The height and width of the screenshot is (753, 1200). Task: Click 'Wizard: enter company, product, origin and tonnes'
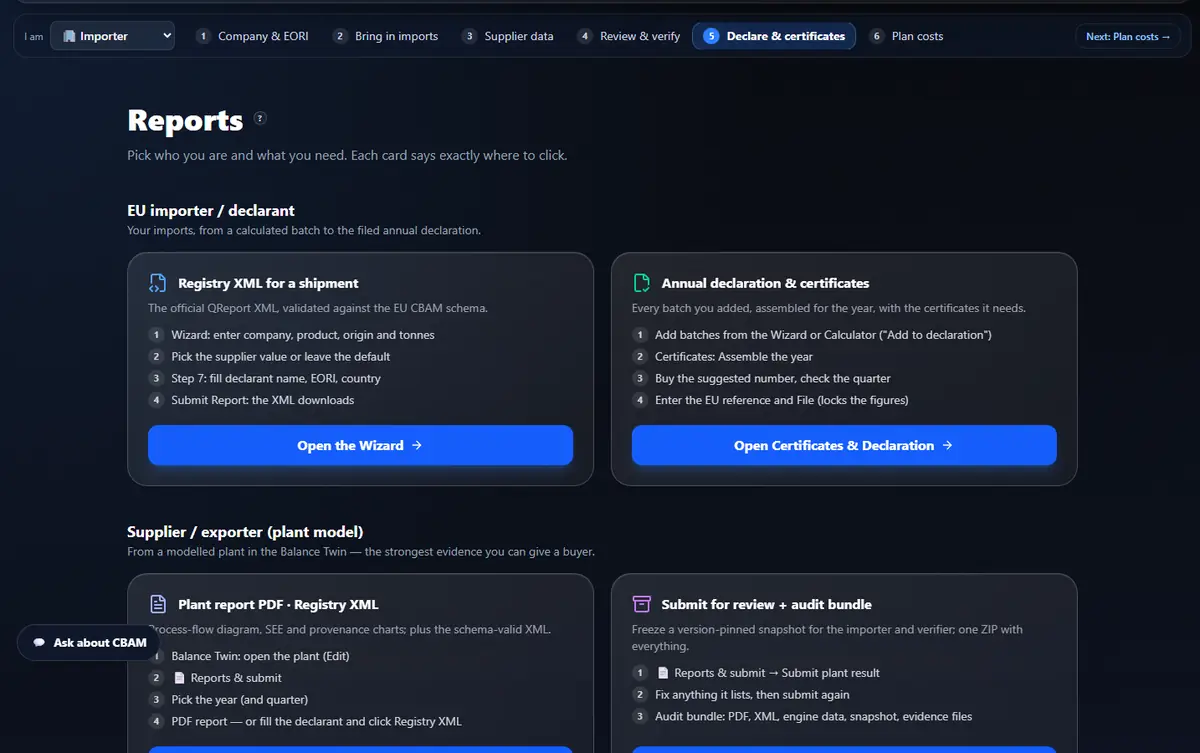click(303, 335)
